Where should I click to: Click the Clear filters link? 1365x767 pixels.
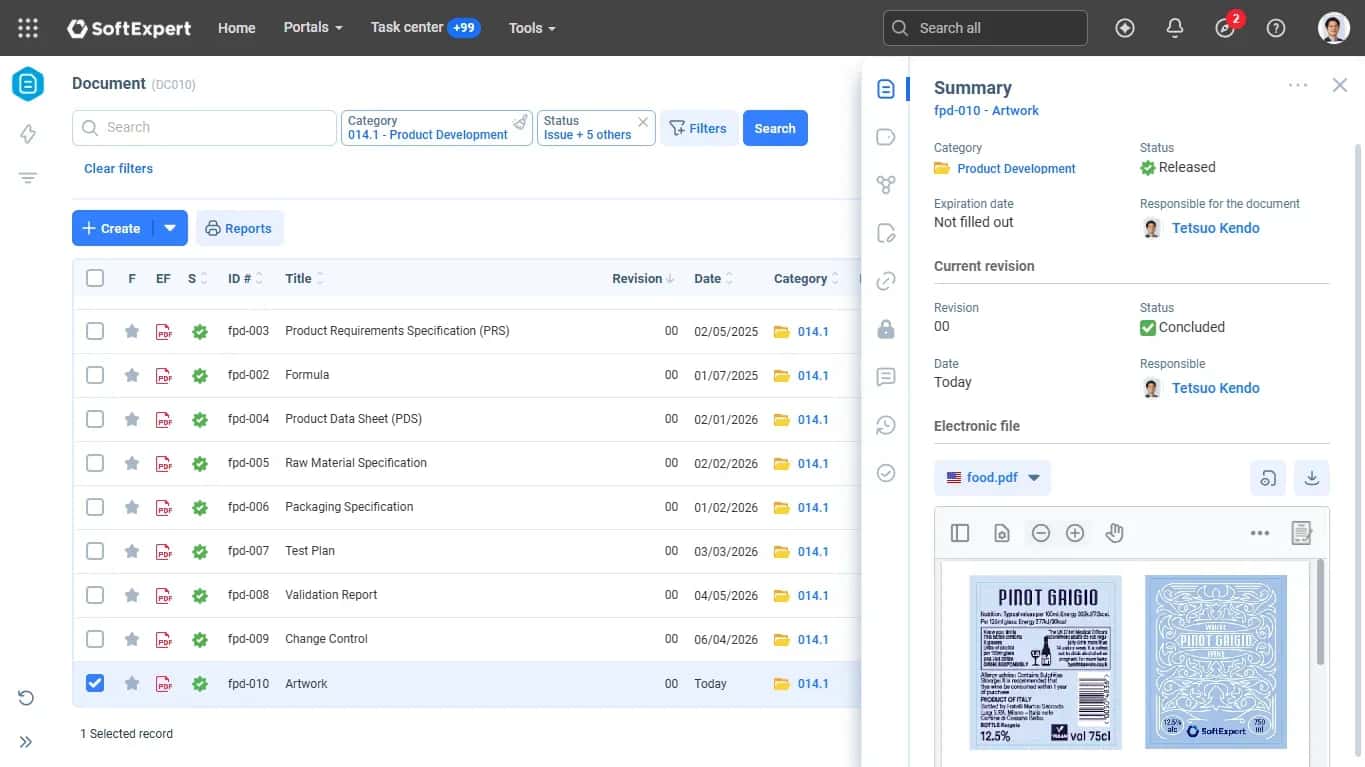tap(118, 169)
